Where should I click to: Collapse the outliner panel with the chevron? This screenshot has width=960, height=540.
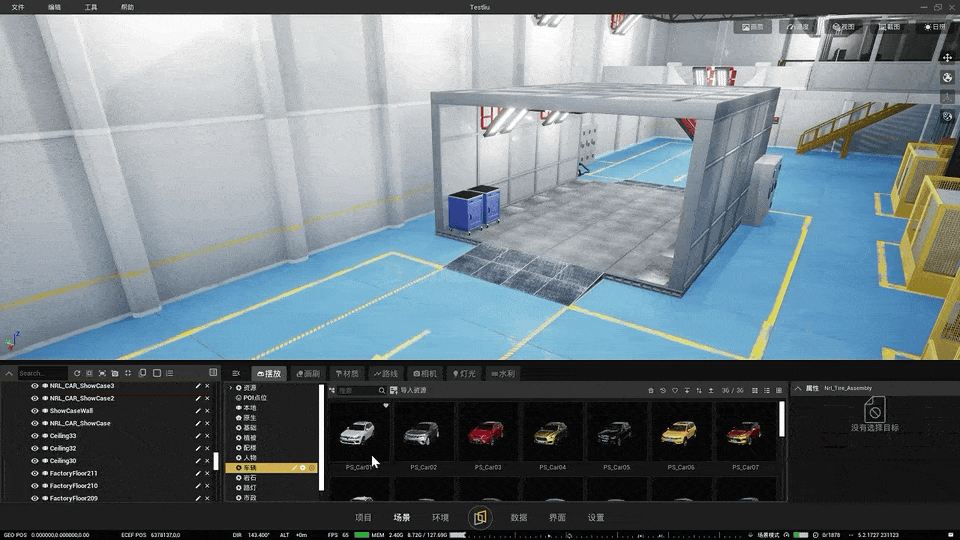9,373
